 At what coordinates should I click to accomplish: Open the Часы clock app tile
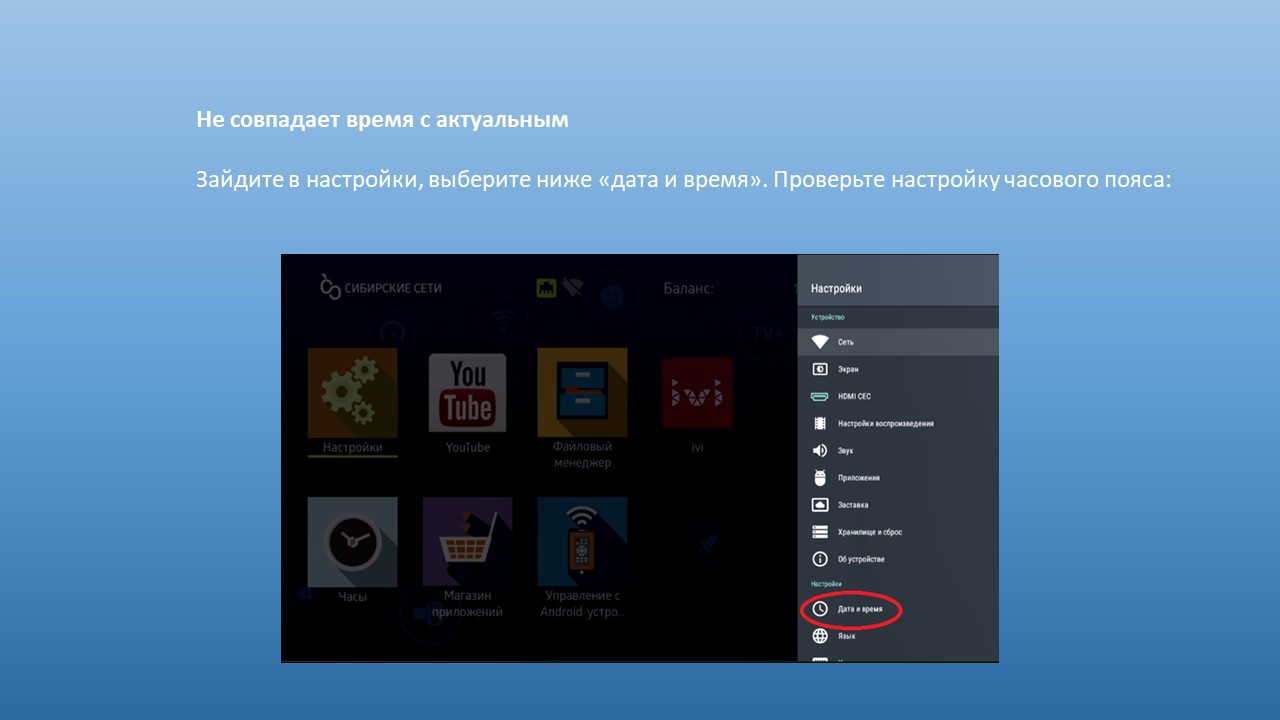(352, 542)
